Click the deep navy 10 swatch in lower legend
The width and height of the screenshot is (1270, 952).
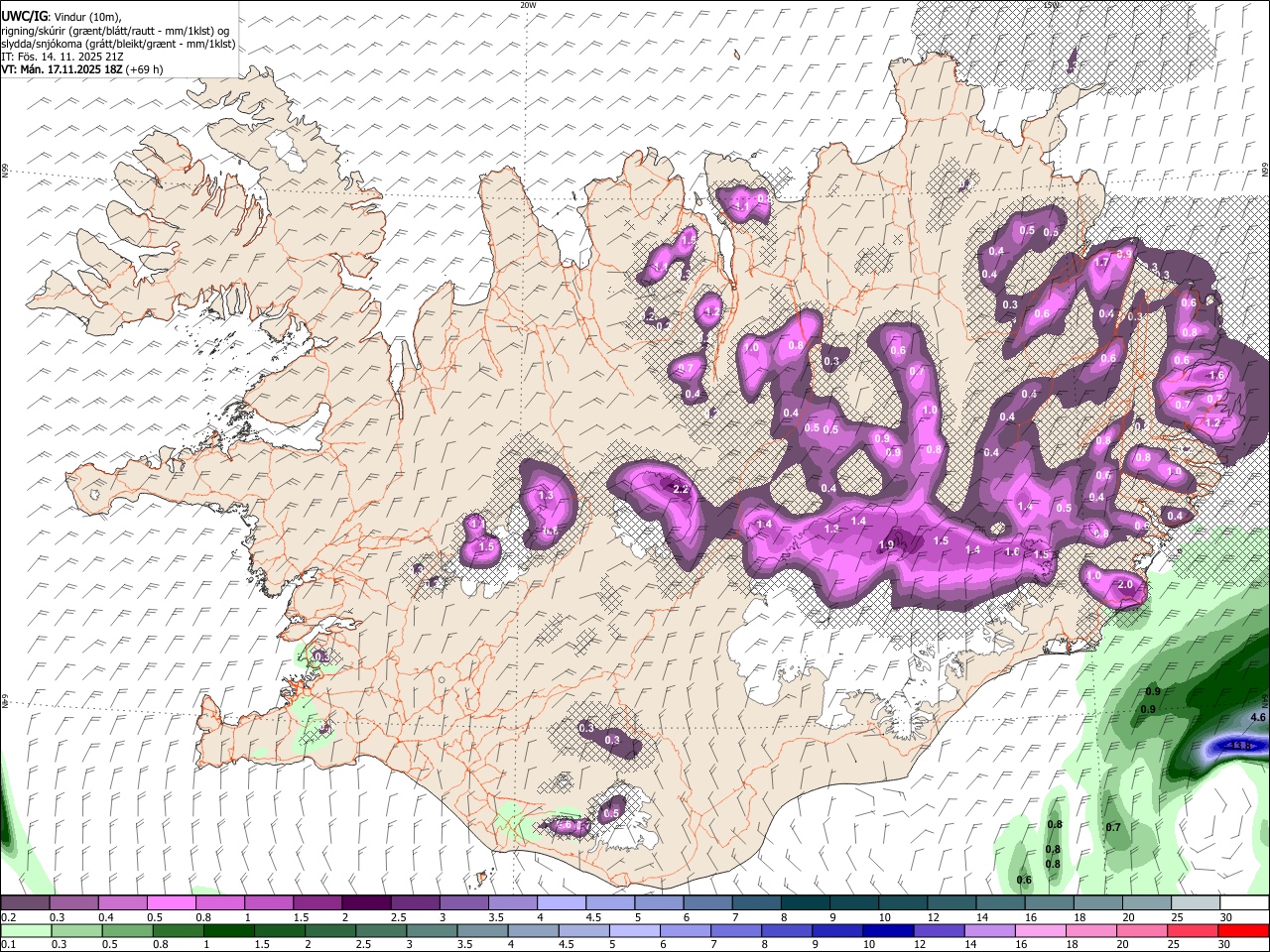pyautogui.click(x=889, y=930)
